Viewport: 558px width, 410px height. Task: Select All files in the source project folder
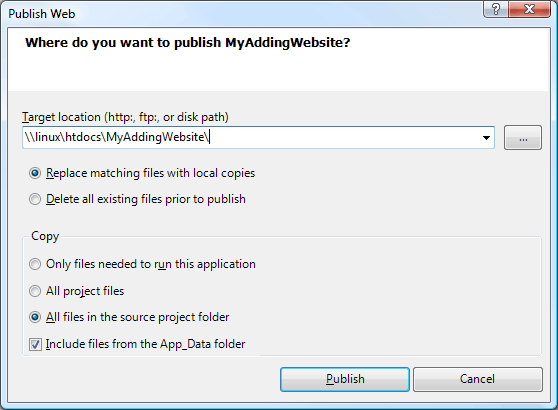pos(129,317)
